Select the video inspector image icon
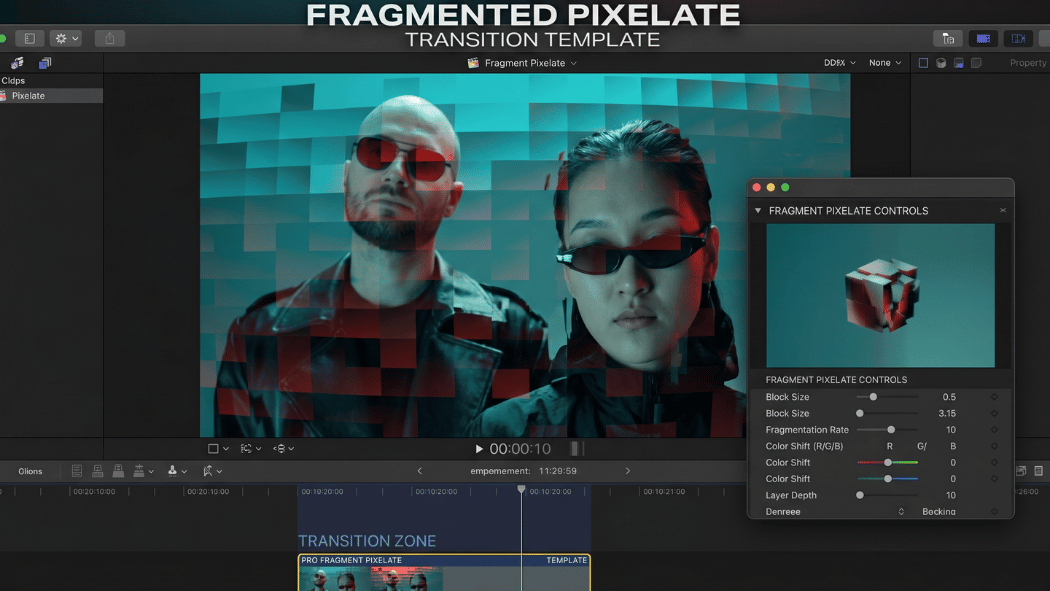The width and height of the screenshot is (1050, 591). point(958,63)
